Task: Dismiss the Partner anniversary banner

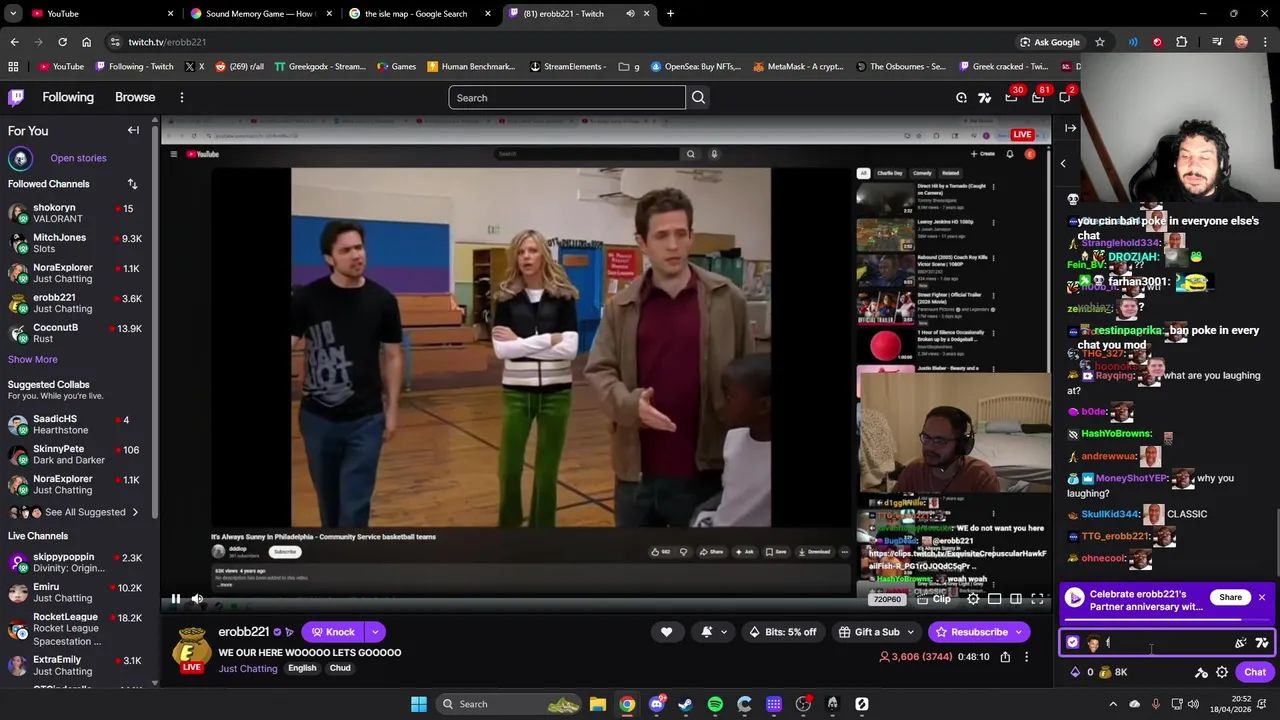Action: [1262, 597]
